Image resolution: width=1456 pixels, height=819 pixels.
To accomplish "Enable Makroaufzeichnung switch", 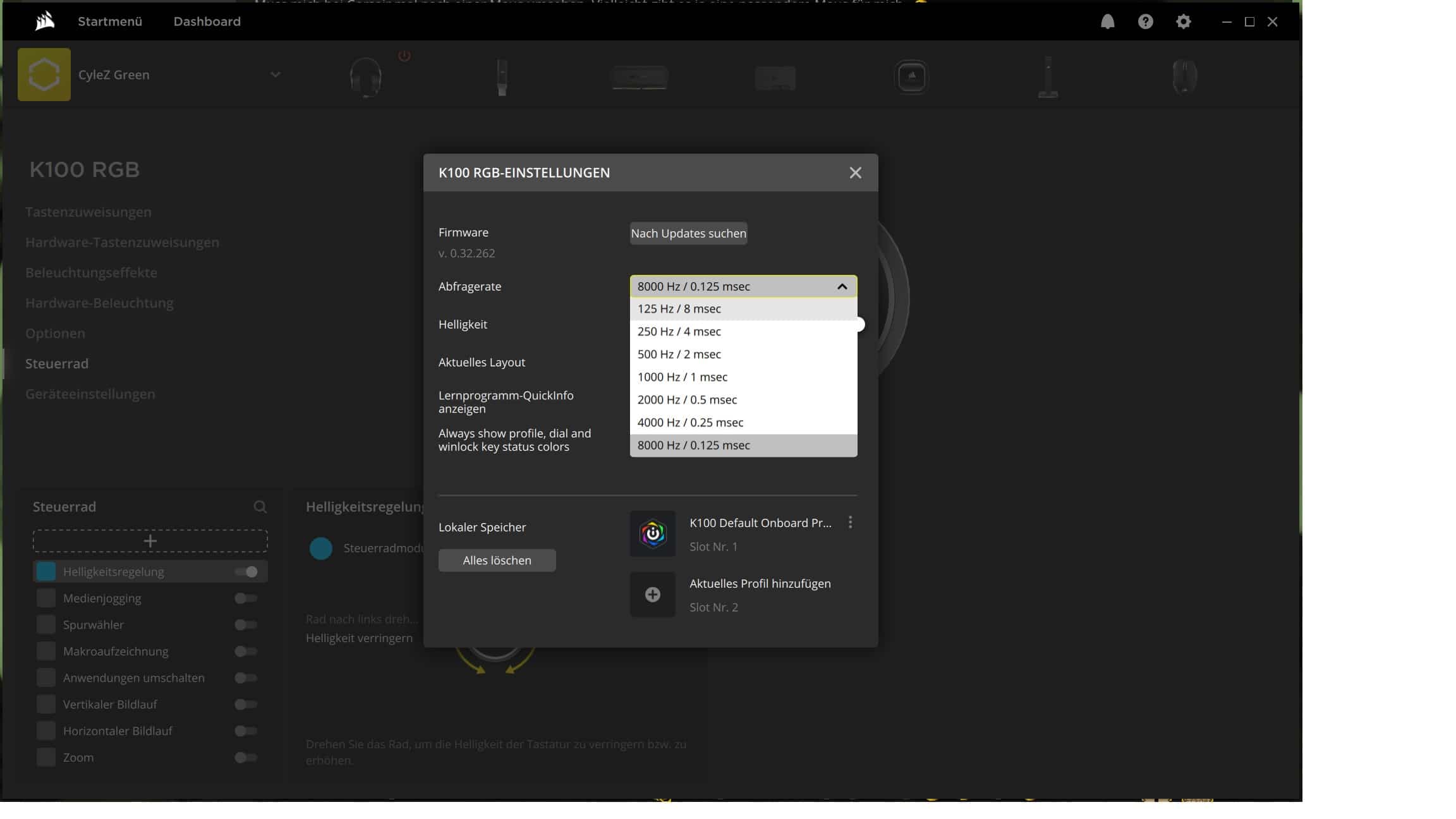I will click(246, 651).
